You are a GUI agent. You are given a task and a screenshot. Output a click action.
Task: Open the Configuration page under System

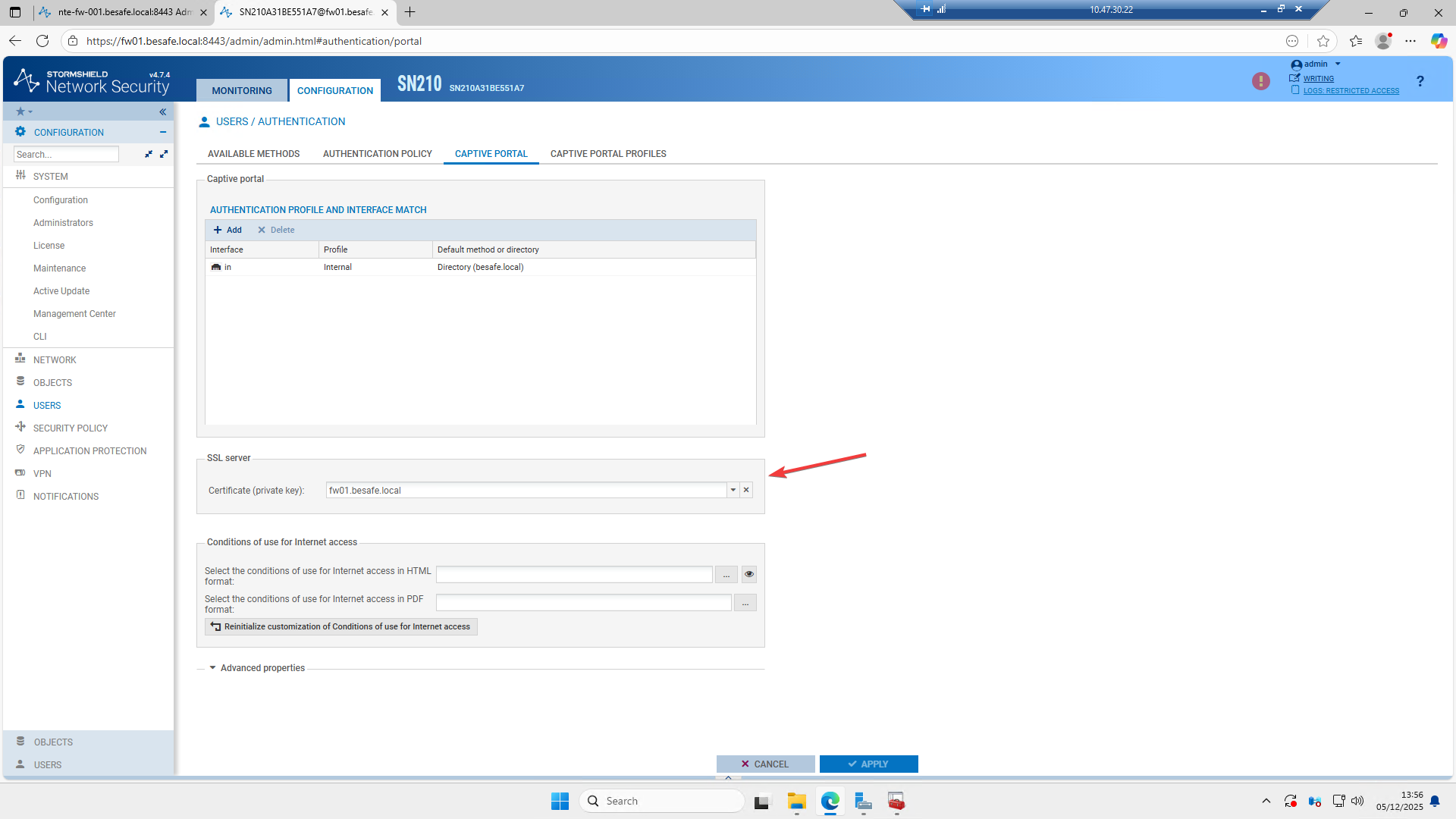[x=61, y=200]
